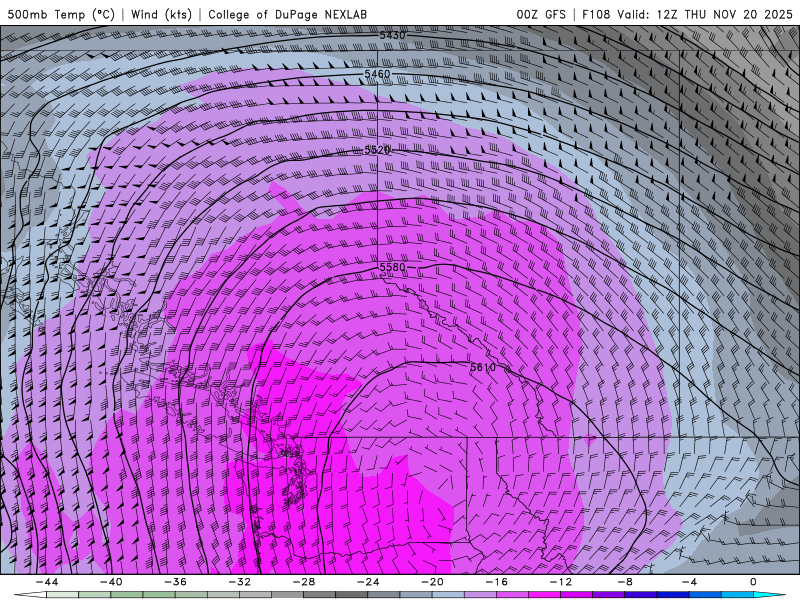Click the -32 colorbar tick label

(239, 582)
